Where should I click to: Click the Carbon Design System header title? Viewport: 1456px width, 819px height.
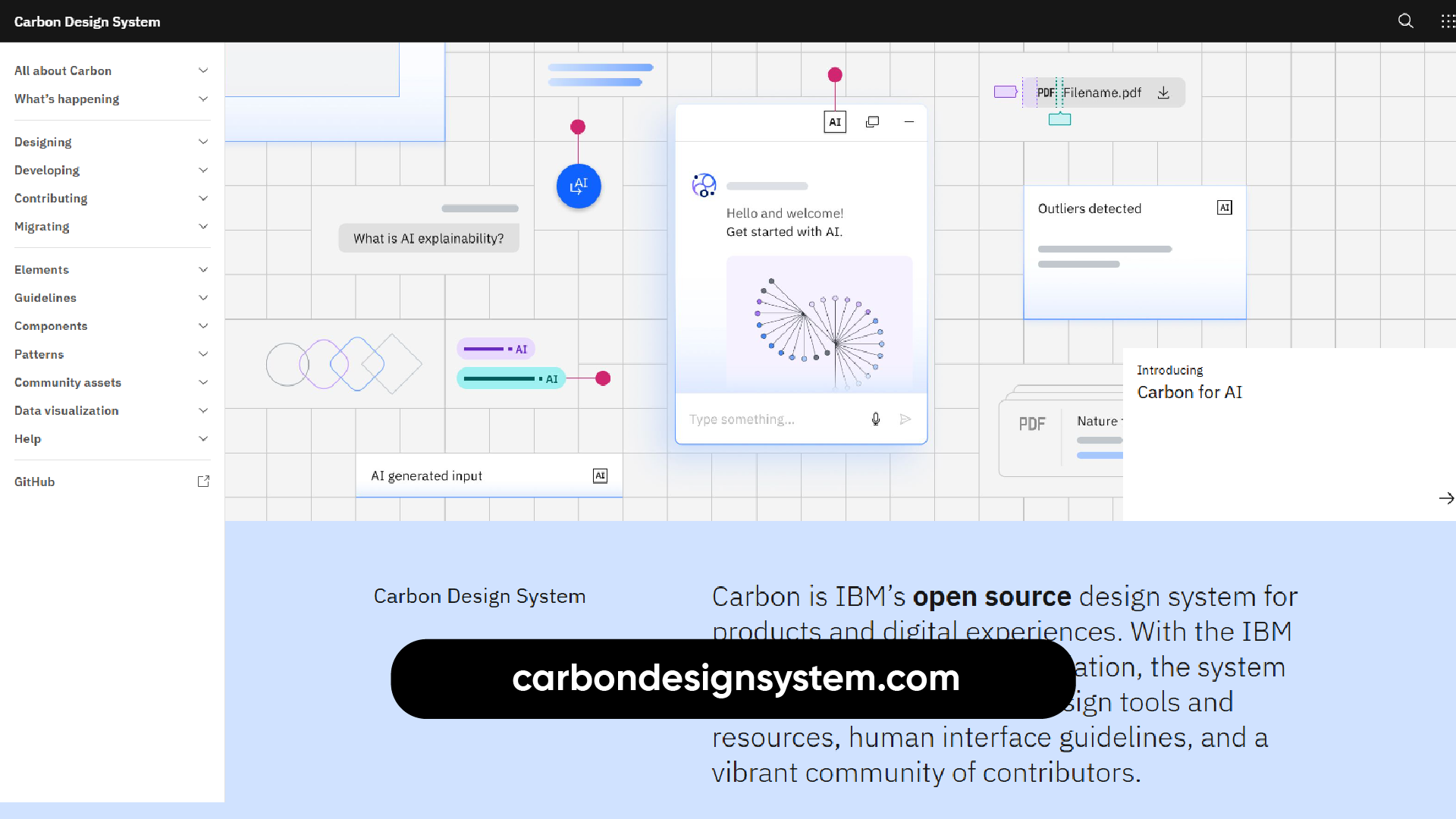coord(87,21)
